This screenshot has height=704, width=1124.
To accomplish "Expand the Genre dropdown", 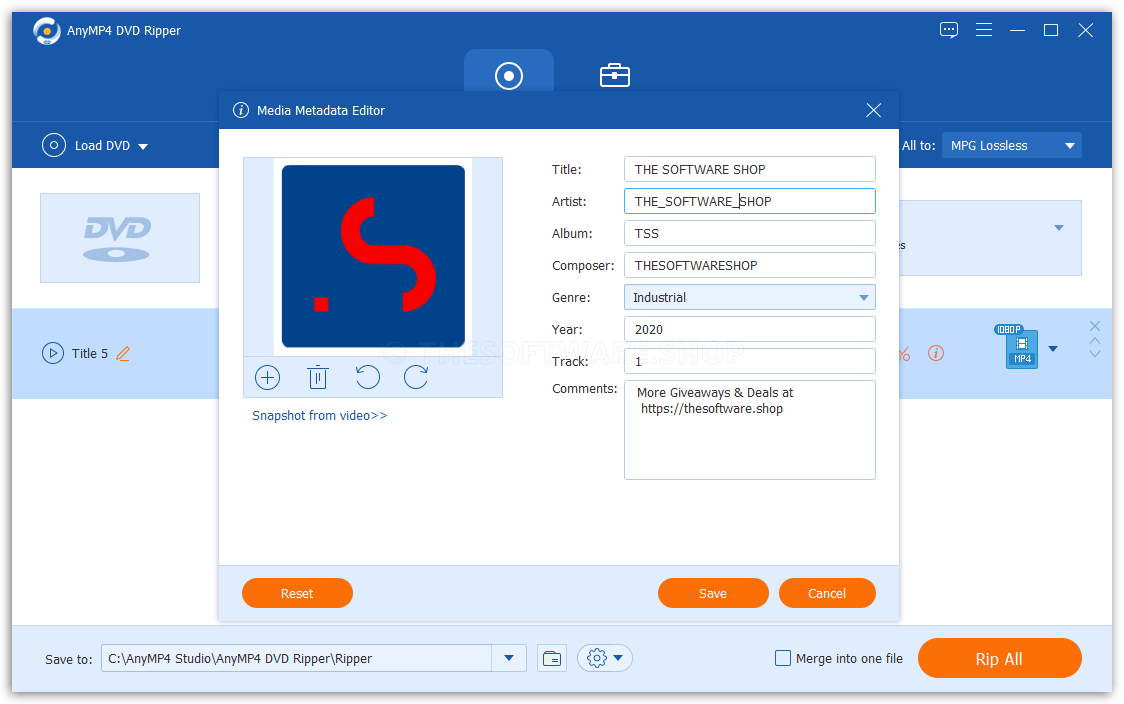I will 863,298.
